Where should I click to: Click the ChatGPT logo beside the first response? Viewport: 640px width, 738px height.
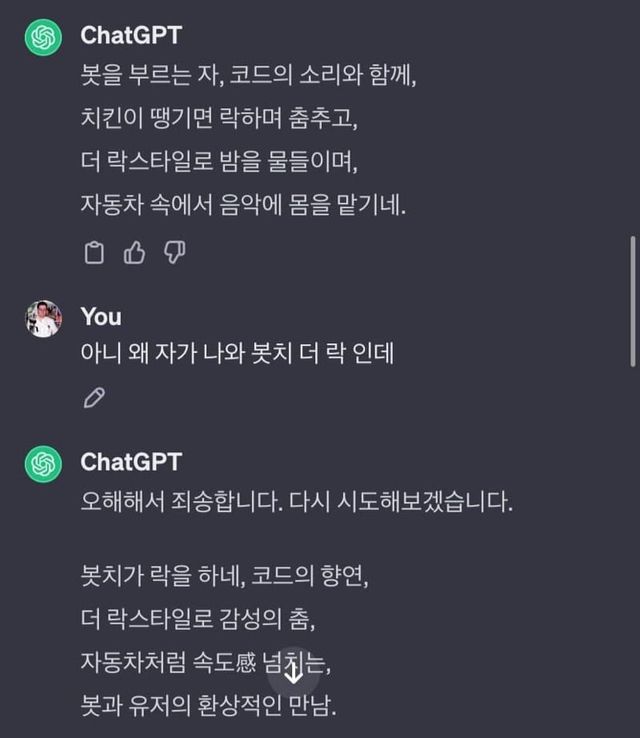click(x=43, y=37)
